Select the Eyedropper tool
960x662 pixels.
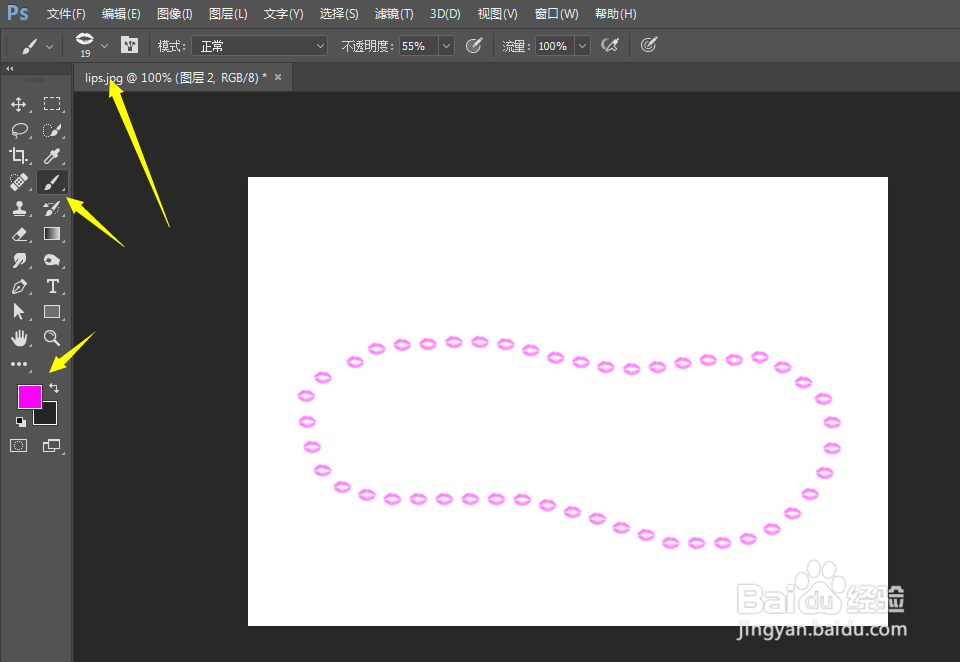[x=52, y=156]
